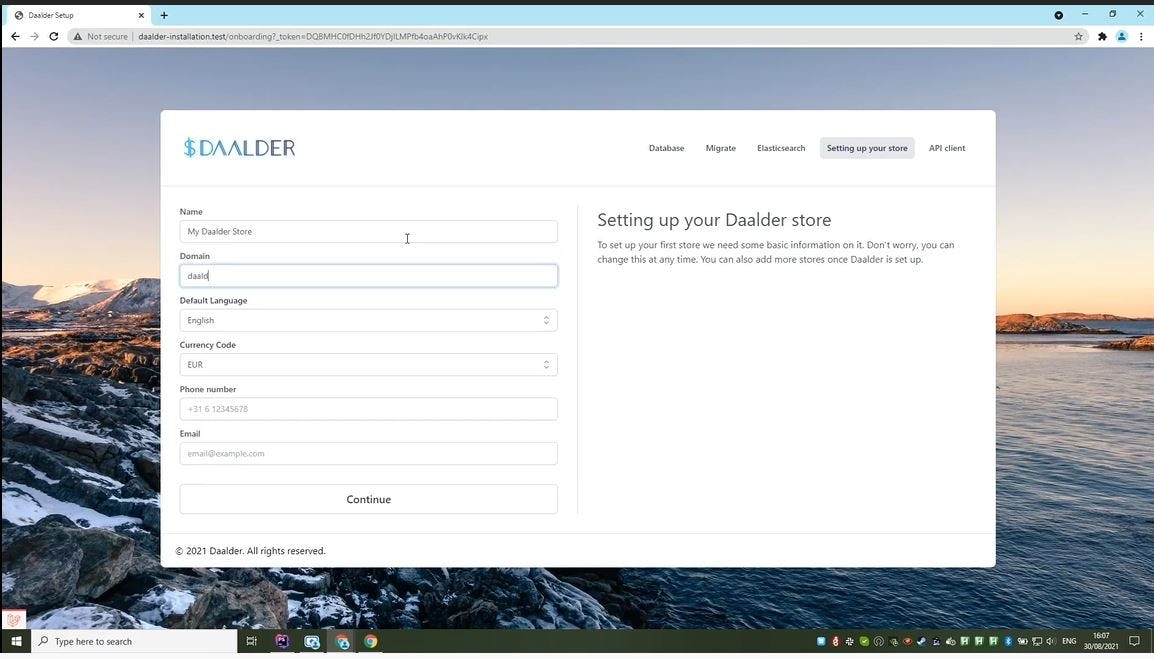The image size is (1154, 659).
Task: Open the Chrome profile avatar
Action: coord(1121,36)
